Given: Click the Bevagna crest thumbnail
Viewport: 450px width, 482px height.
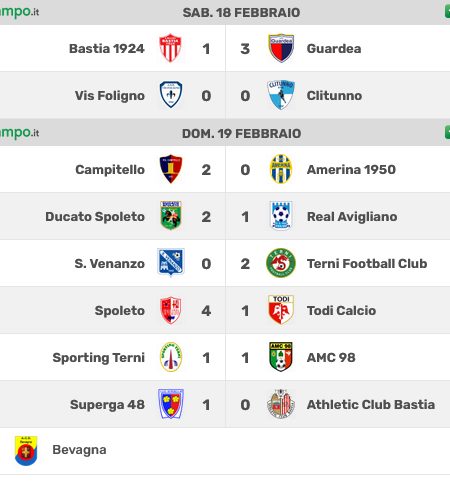Looking at the screenshot, I should point(26,451).
